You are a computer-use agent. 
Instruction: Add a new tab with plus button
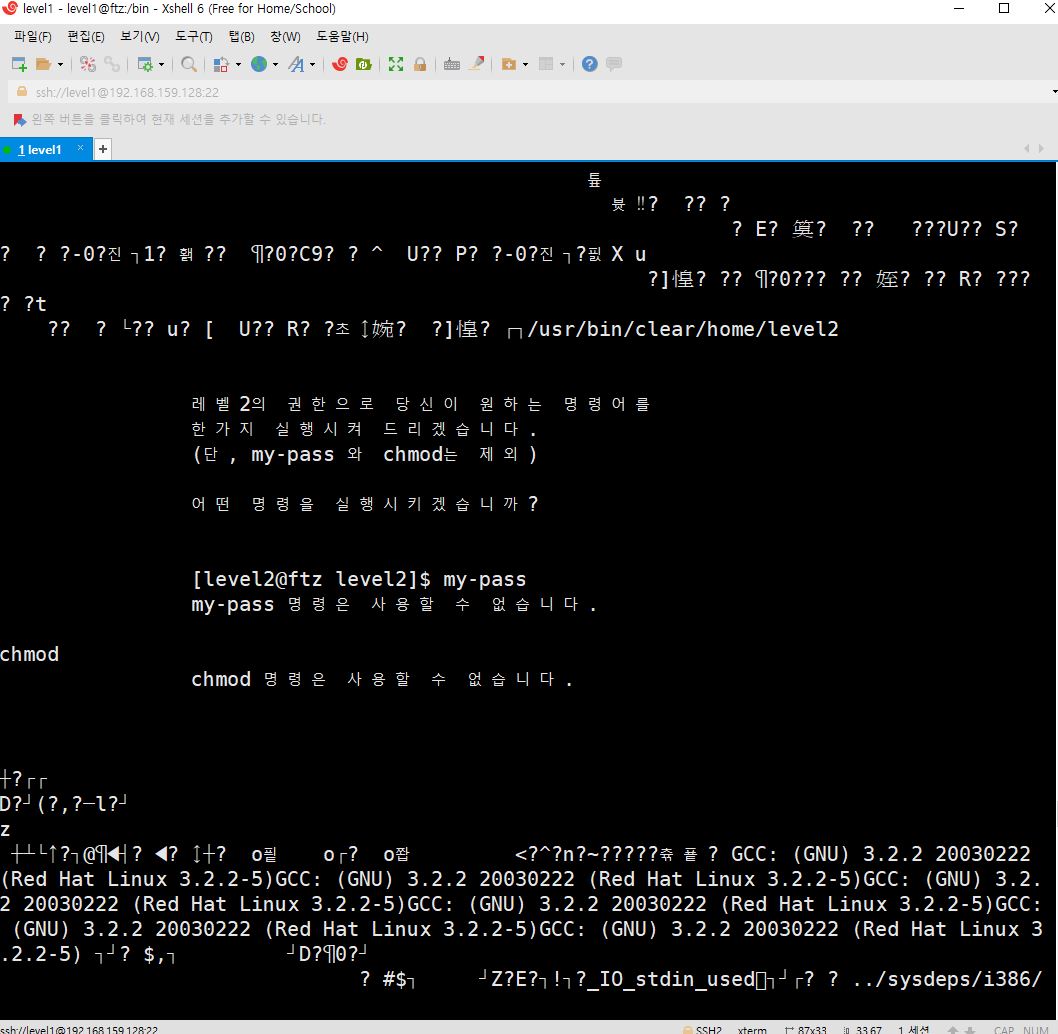coord(102,150)
